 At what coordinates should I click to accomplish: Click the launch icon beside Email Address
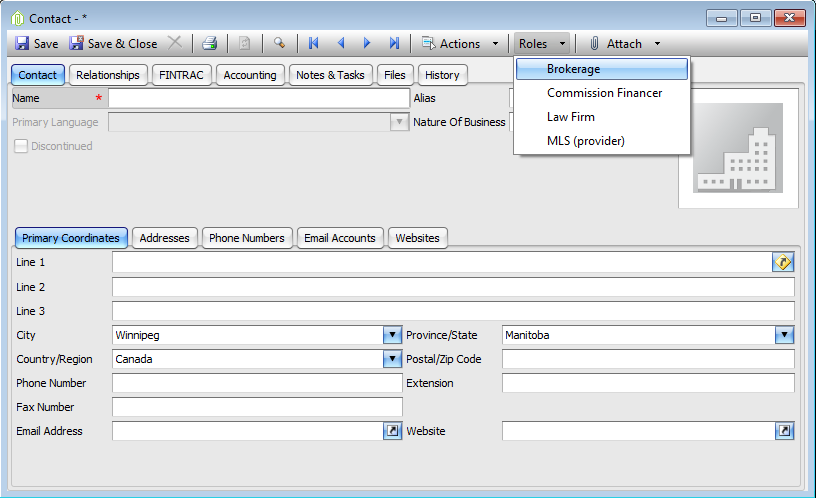tap(393, 431)
